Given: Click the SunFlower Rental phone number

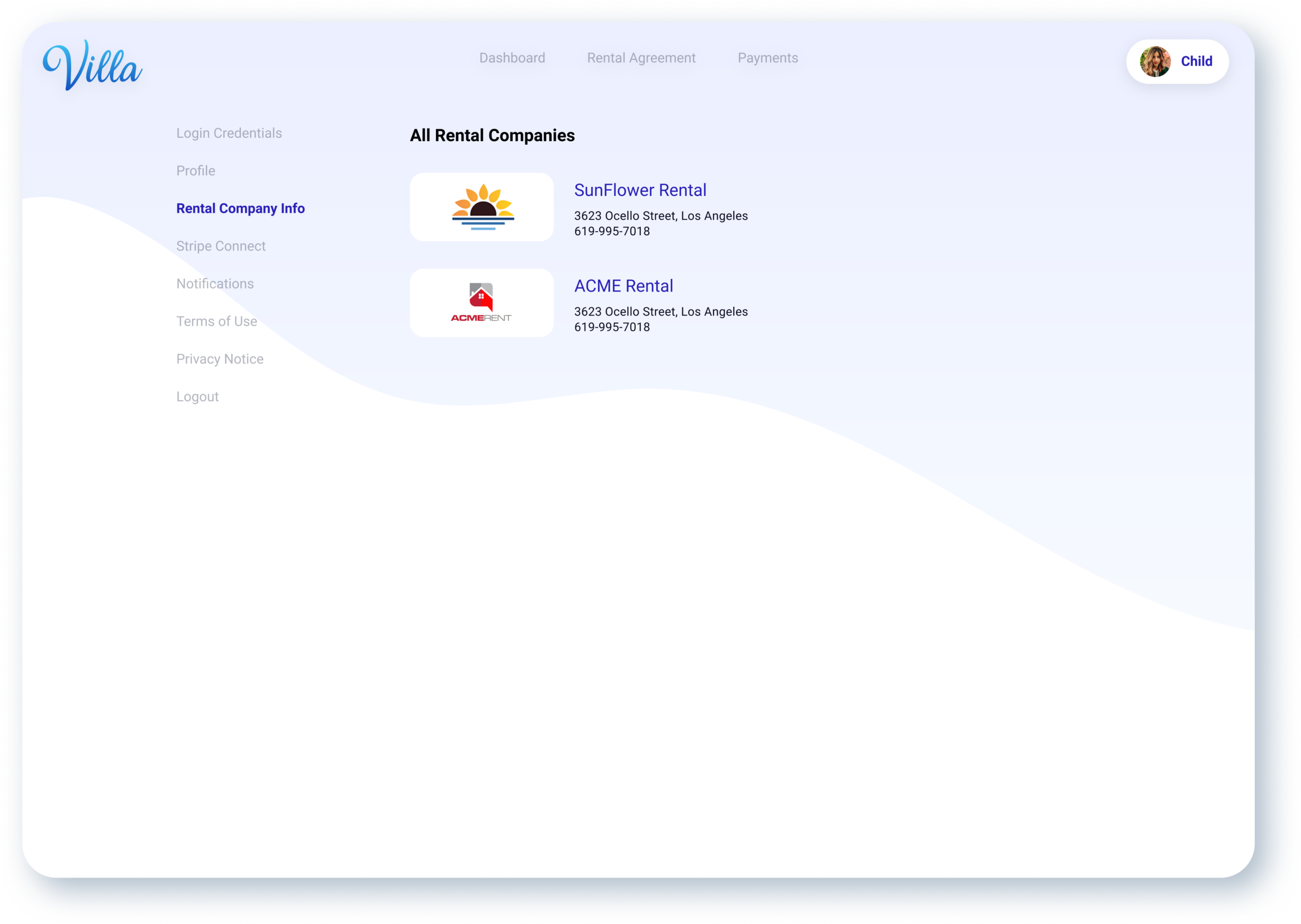Looking at the screenshot, I should click(611, 231).
